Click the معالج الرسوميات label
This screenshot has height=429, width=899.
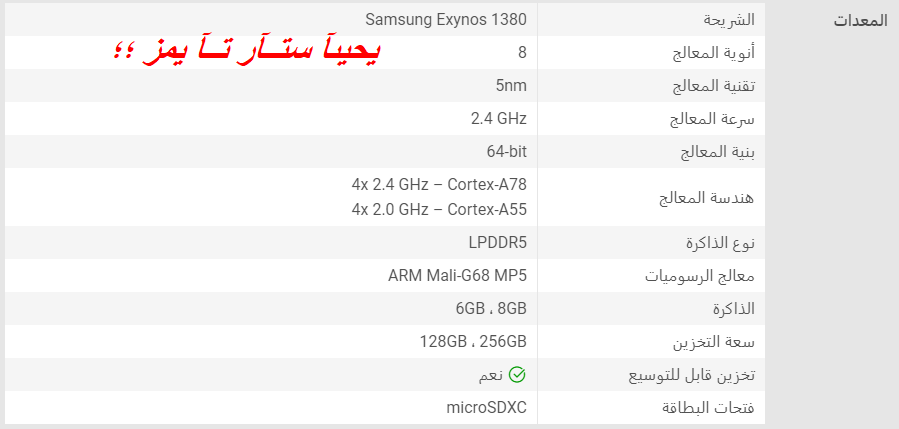tap(700, 276)
